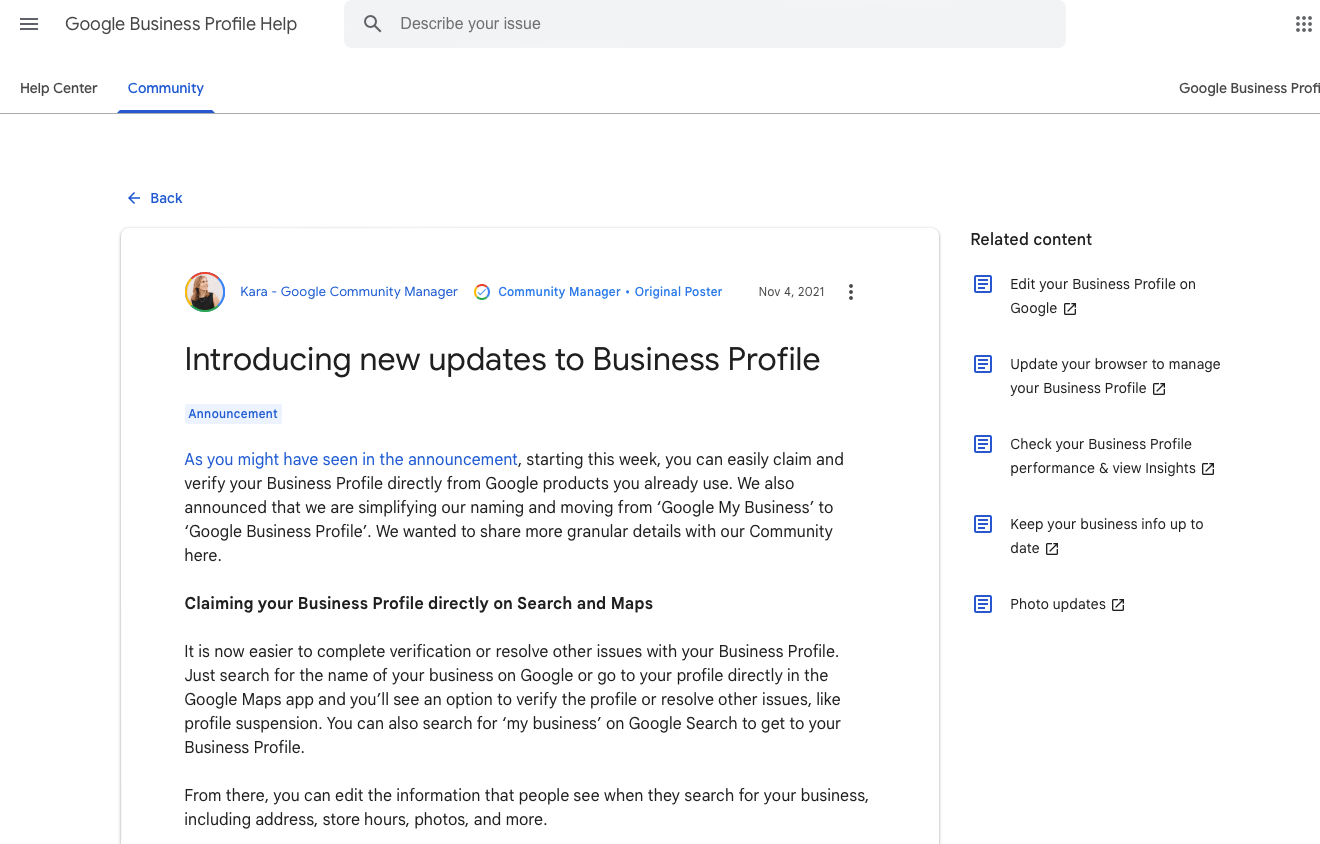Select the Community tab
The image size is (1320, 844).
165,88
